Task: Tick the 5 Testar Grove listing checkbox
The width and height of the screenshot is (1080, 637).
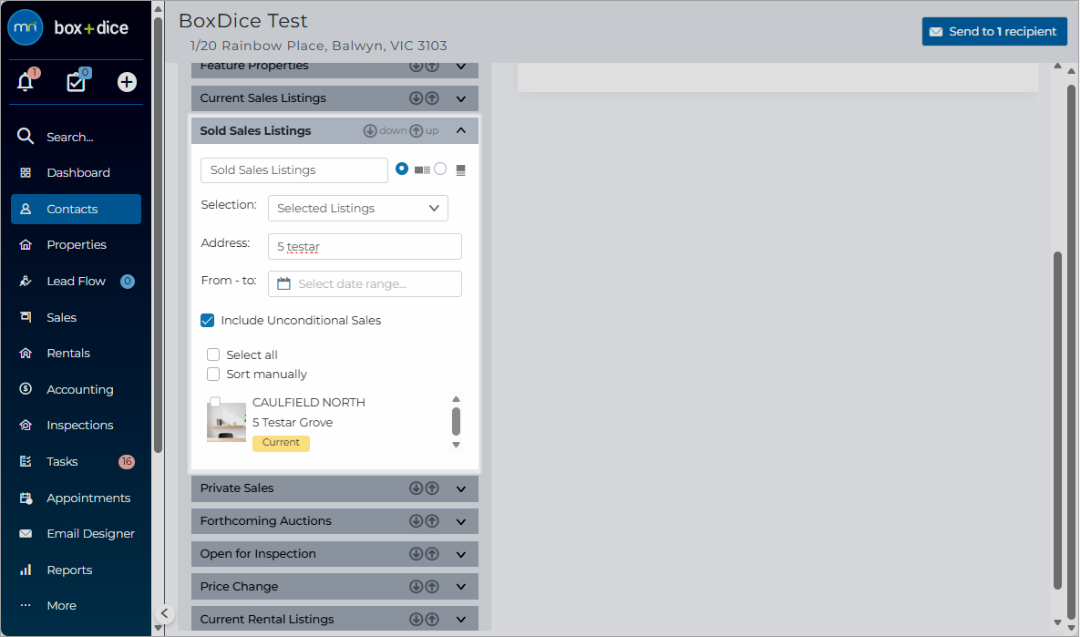Action: (215, 401)
